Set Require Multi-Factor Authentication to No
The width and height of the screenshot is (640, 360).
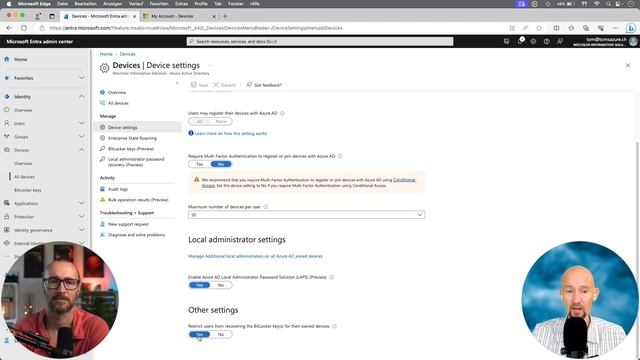click(x=221, y=164)
